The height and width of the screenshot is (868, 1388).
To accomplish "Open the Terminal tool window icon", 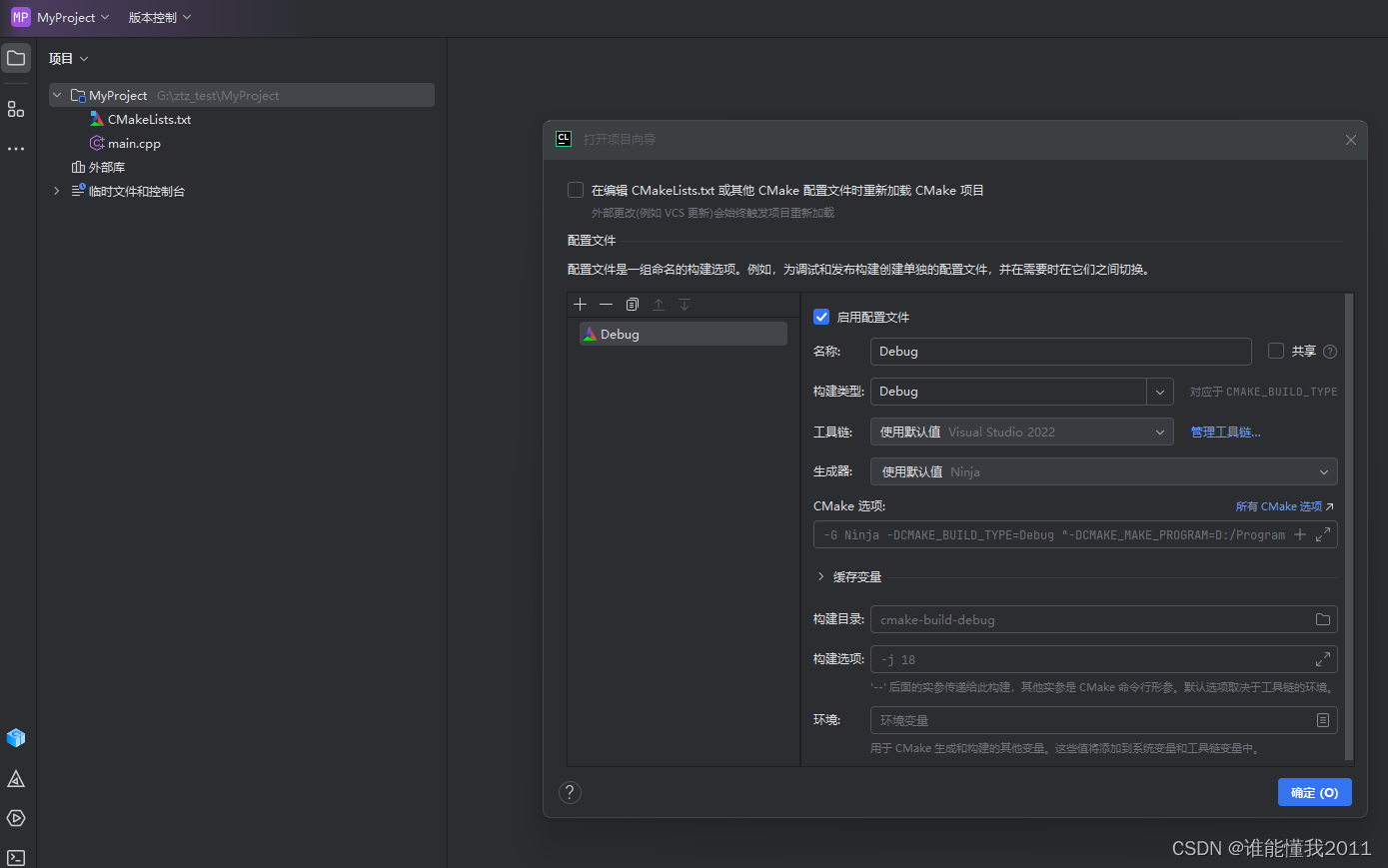I will (x=15, y=857).
